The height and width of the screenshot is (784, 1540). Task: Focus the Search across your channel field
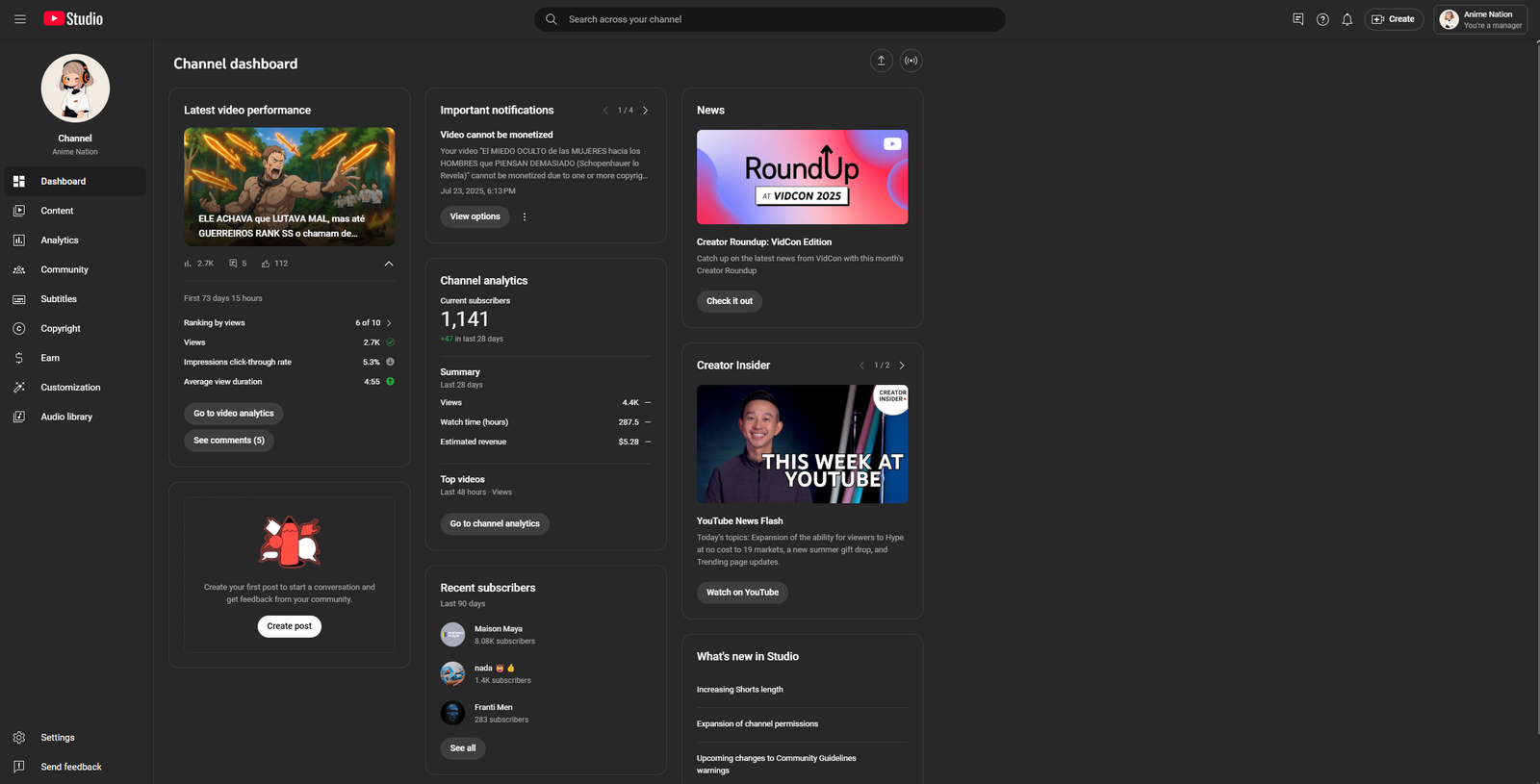pyautogui.click(x=770, y=19)
